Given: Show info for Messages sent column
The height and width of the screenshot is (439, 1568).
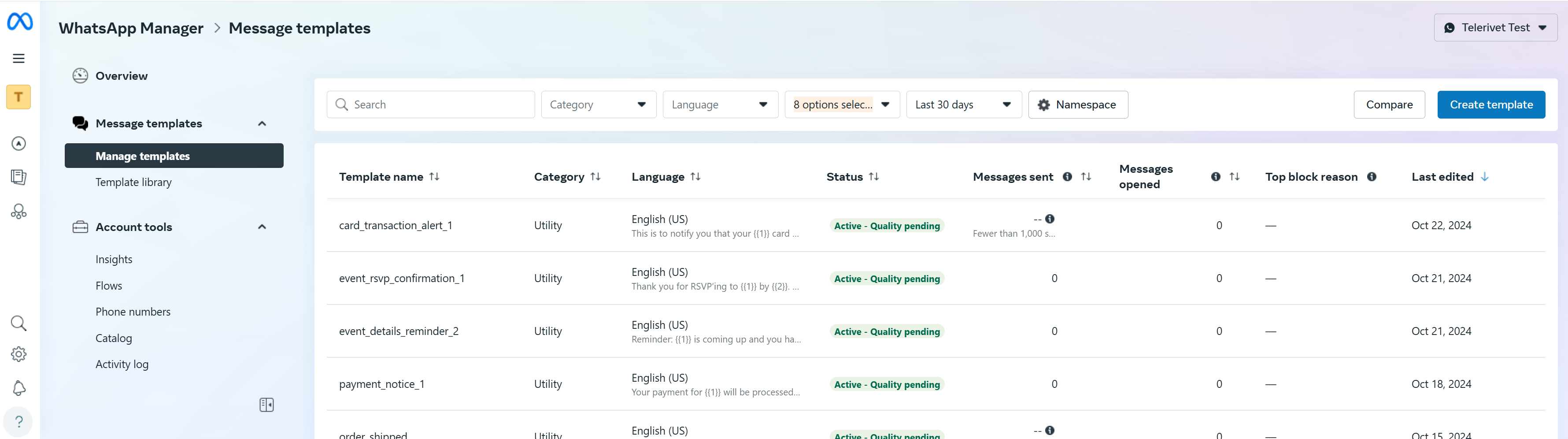Looking at the screenshot, I should click(1067, 177).
